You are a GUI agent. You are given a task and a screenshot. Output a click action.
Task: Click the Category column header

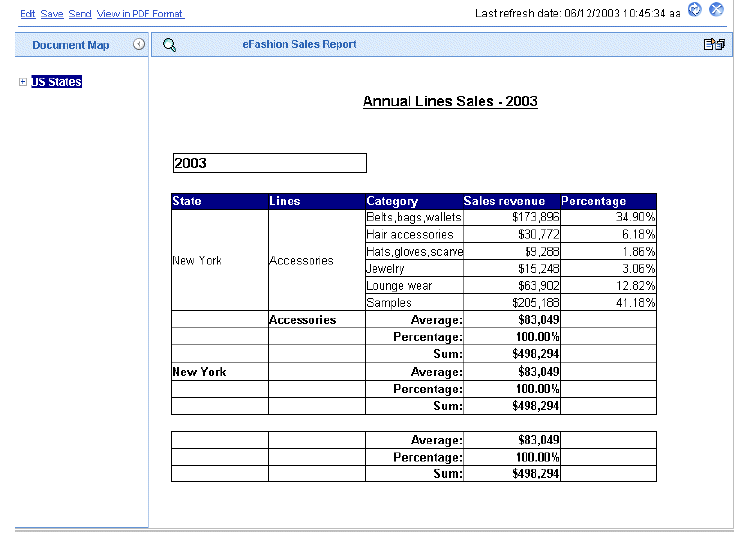[414, 201]
